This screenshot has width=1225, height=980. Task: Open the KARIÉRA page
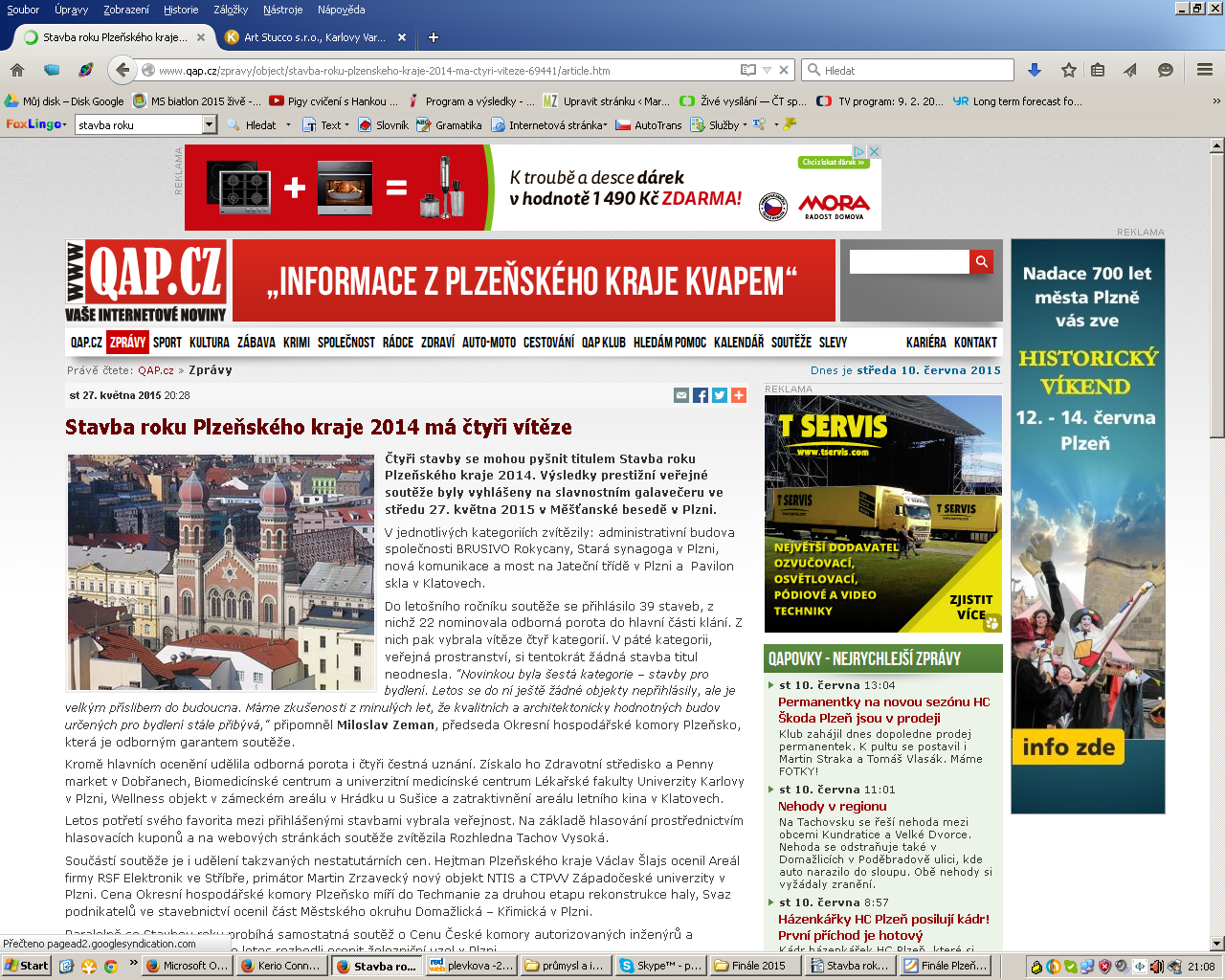(x=926, y=342)
